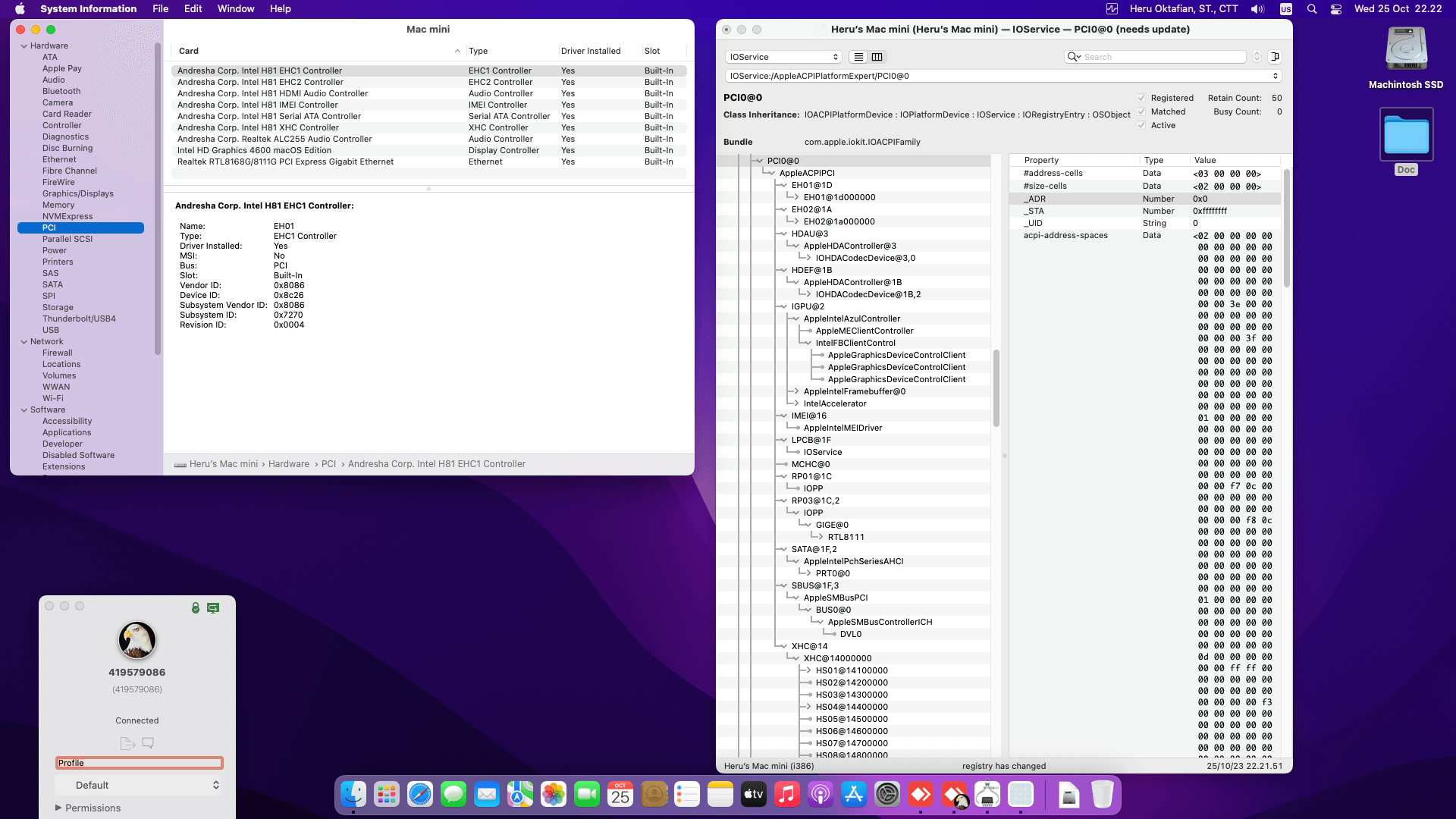The height and width of the screenshot is (819, 1456).
Task: Collapse the PCI0@0 tree node
Action: [x=759, y=161]
